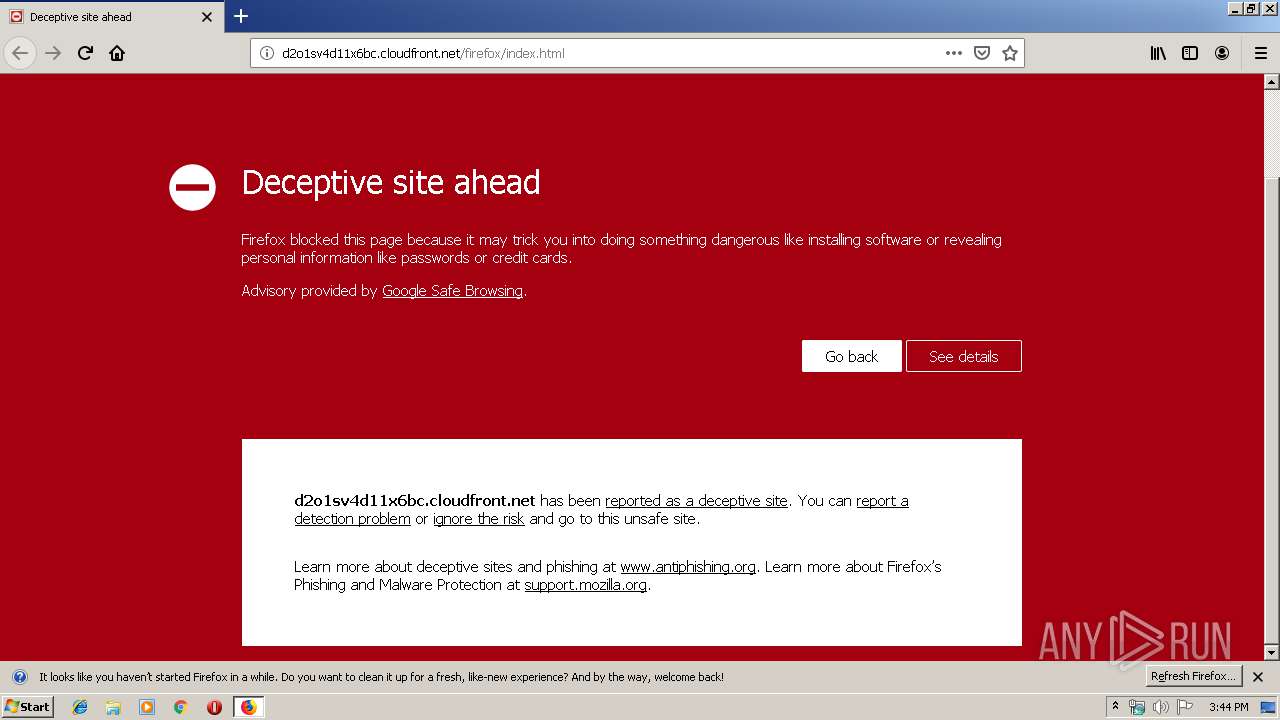Open Google Safe Browsing link
The height and width of the screenshot is (720, 1280).
[x=452, y=291]
